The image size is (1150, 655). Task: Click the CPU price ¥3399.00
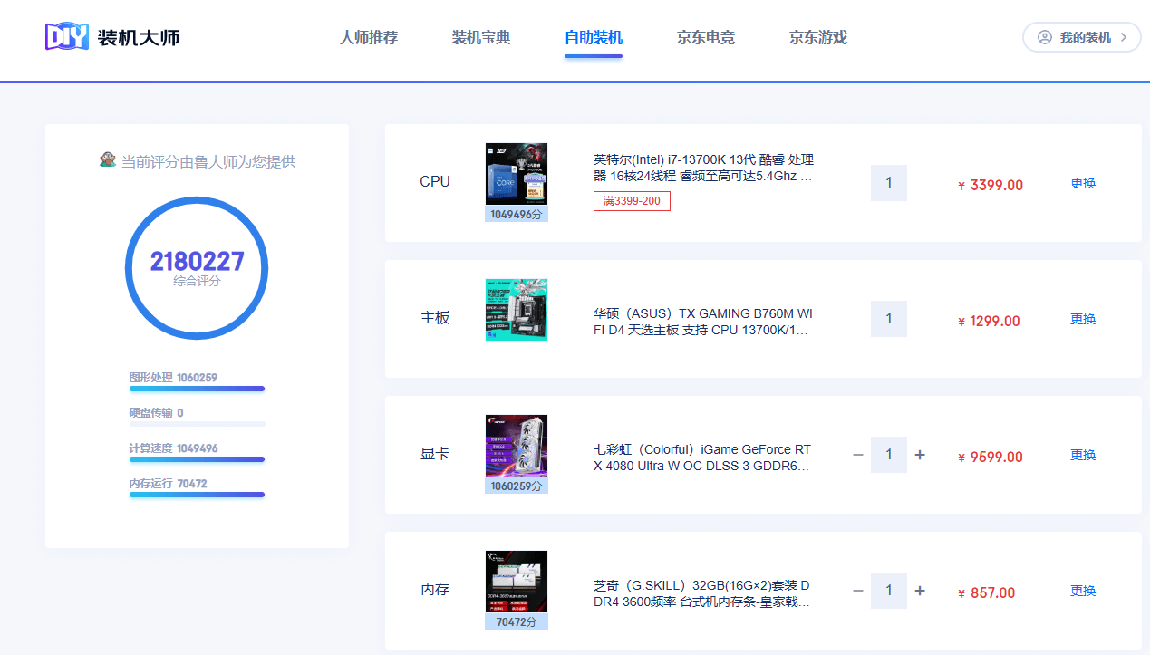[990, 185]
